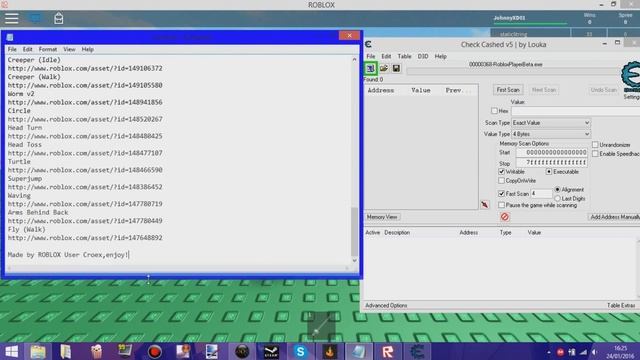Click the Notepad title bar icon

point(10,37)
